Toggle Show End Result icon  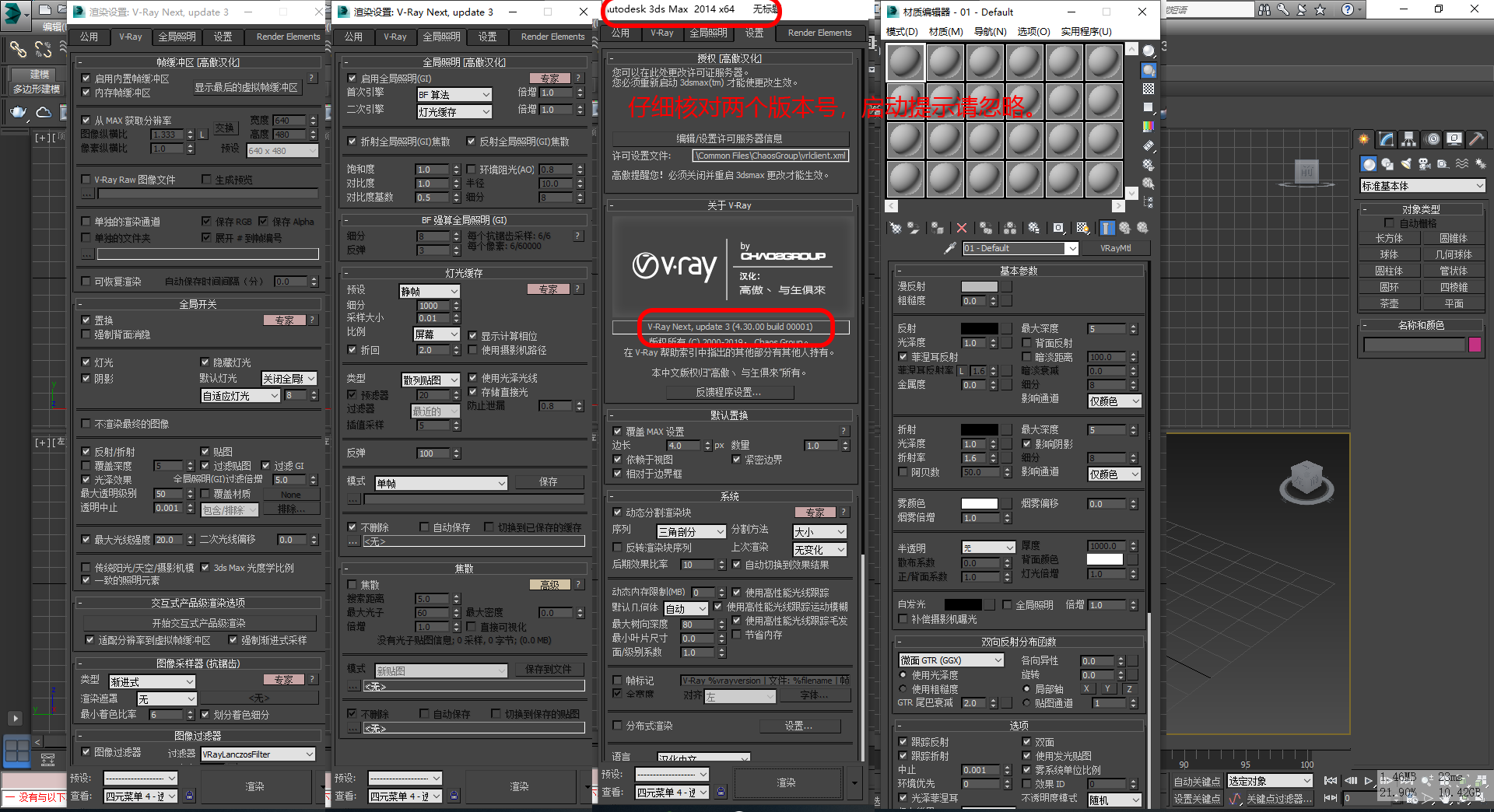[1106, 228]
